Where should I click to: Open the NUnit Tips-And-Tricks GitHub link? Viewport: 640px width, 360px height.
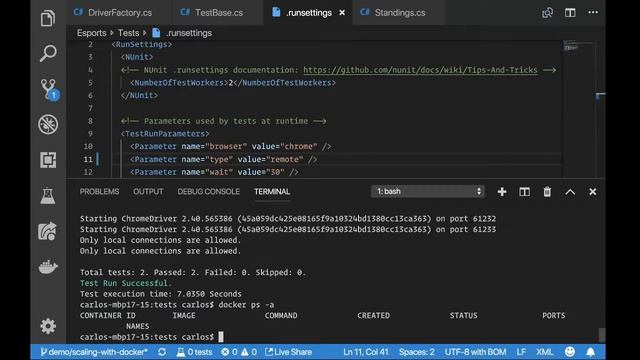[420, 70]
